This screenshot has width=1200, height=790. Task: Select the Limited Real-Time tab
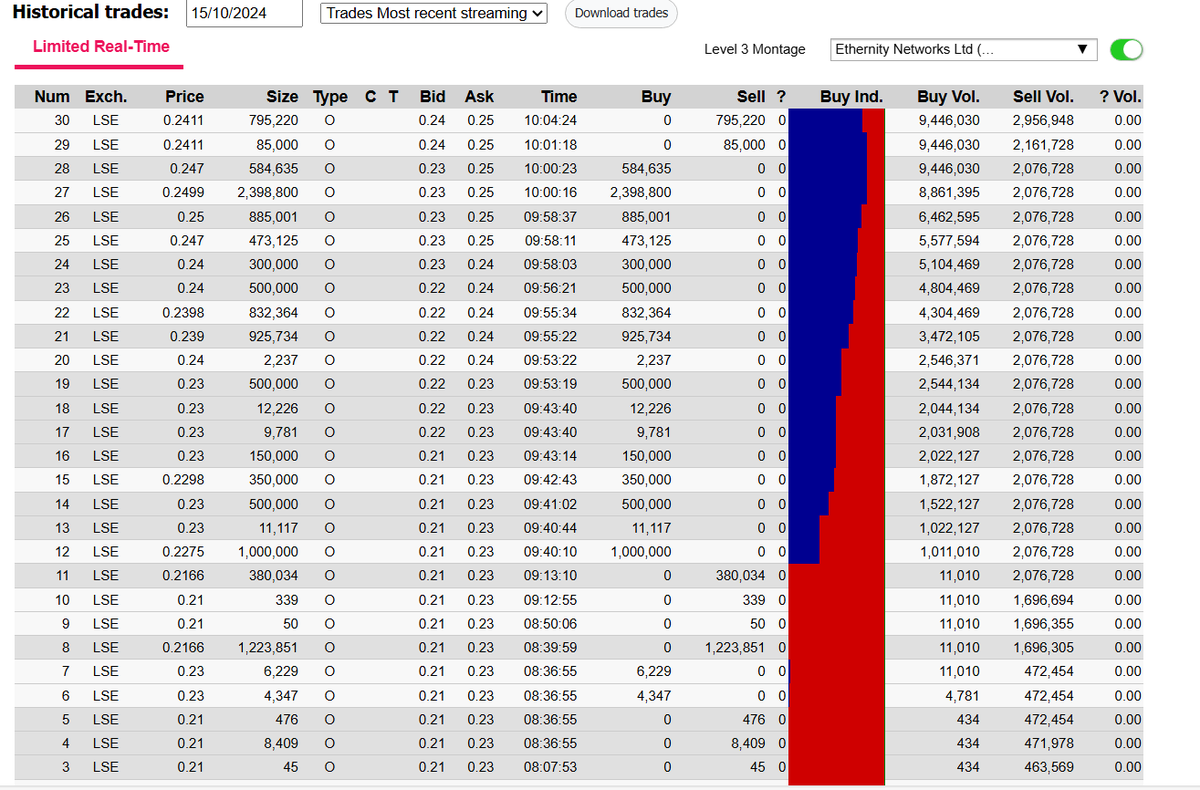point(98,47)
